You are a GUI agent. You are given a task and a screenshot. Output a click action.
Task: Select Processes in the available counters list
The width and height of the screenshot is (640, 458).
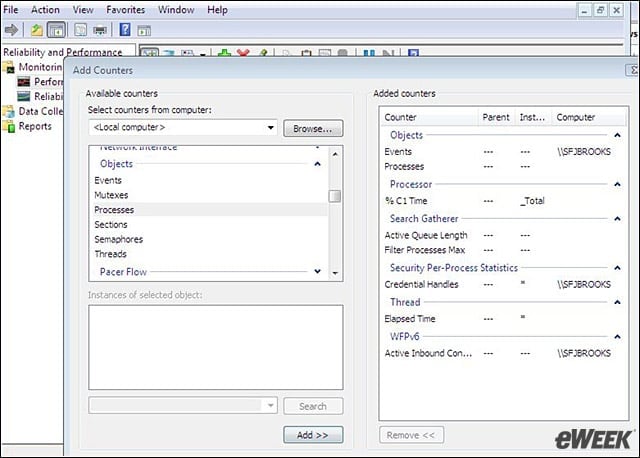[209, 210]
